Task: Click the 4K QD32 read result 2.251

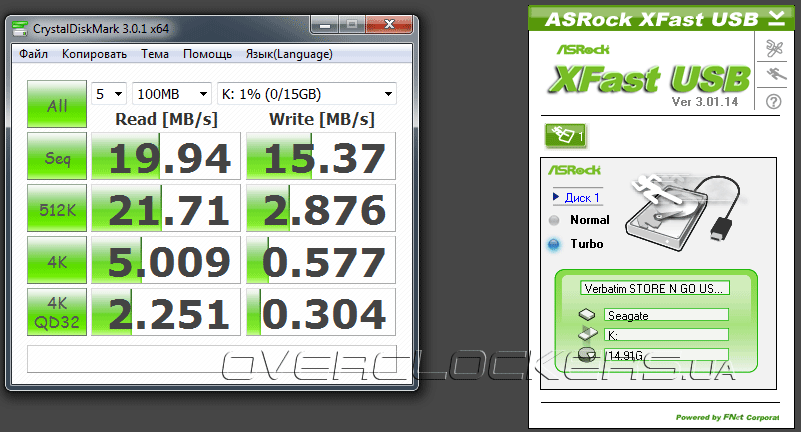Action: pos(166,312)
